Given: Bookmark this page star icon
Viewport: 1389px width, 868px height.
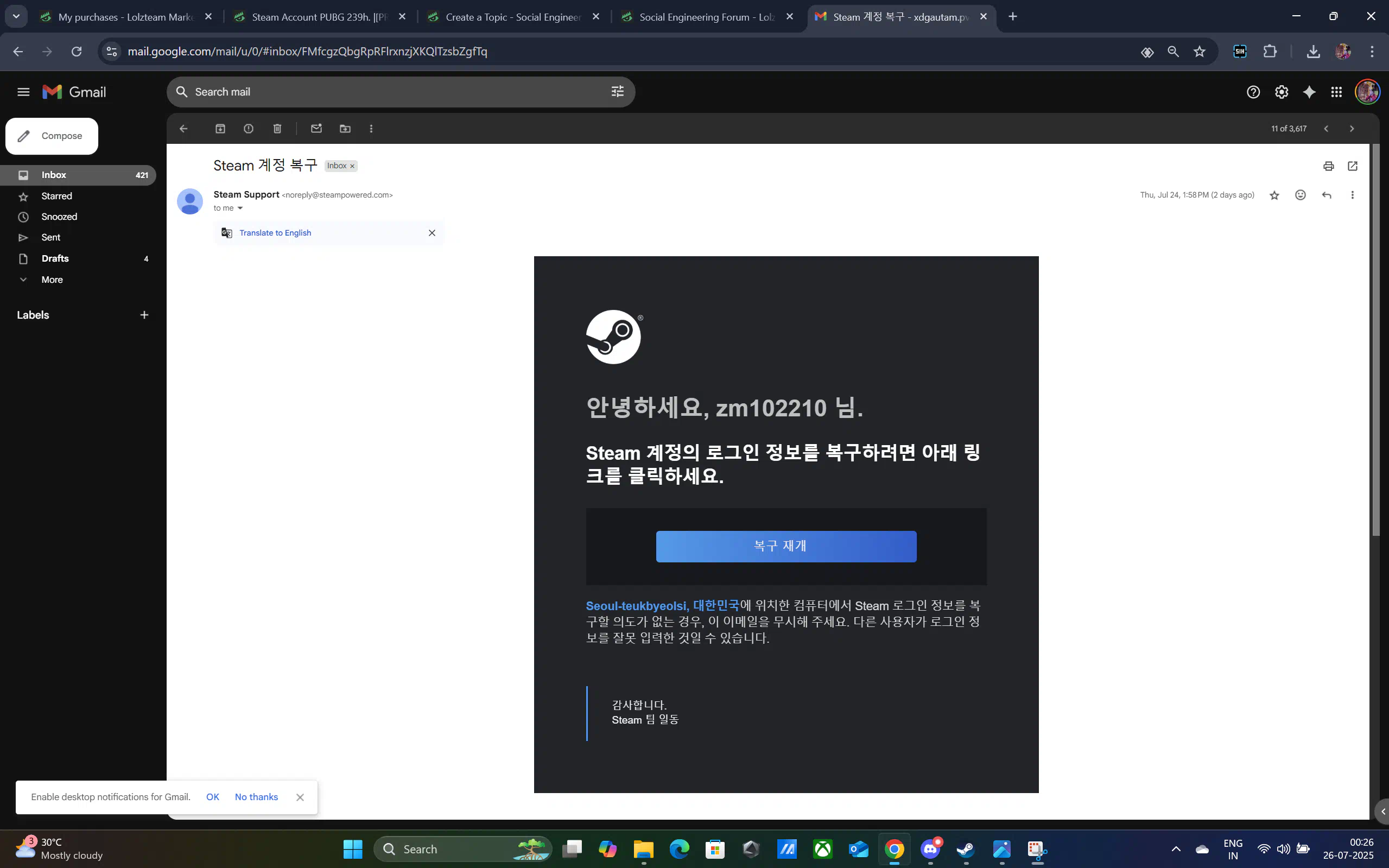Looking at the screenshot, I should (x=1200, y=52).
